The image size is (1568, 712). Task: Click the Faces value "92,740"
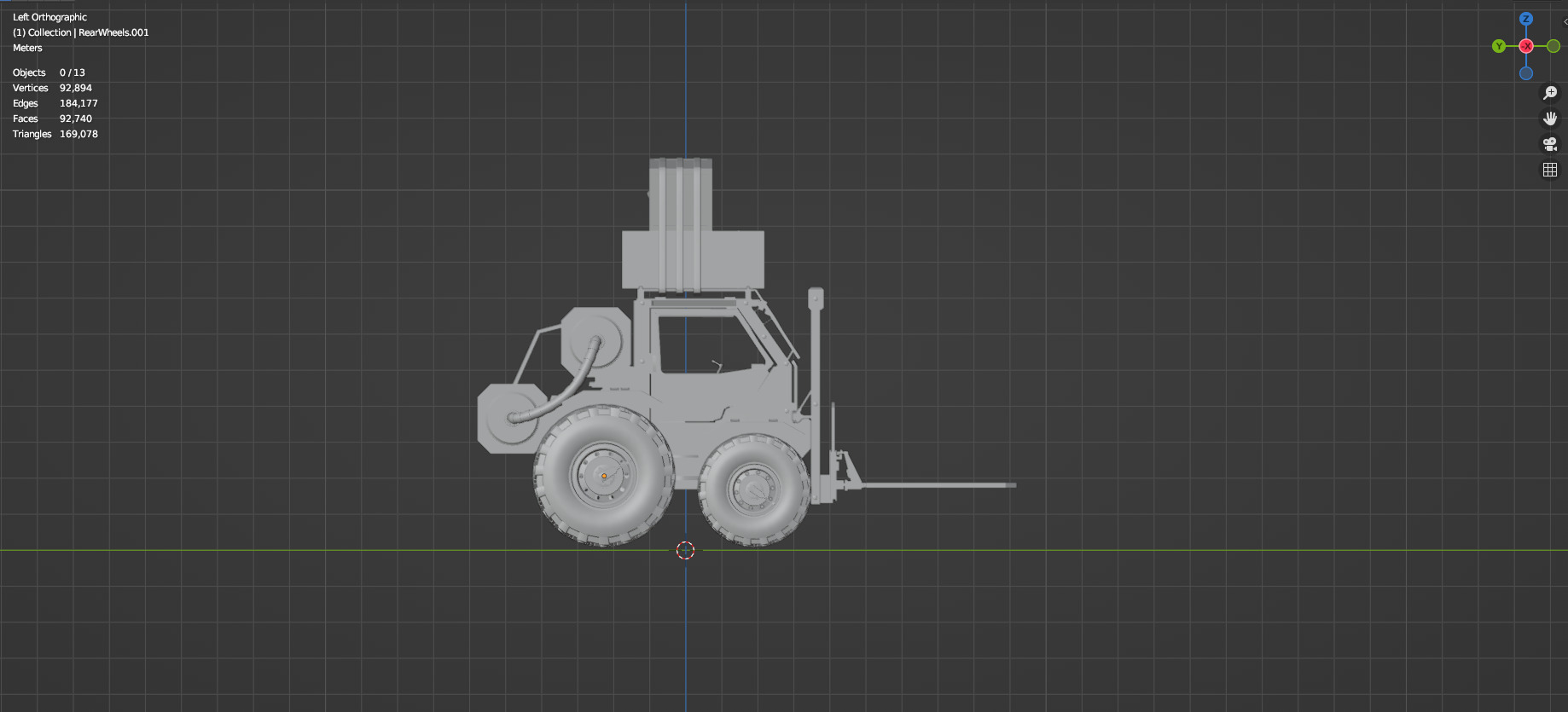[x=76, y=119]
